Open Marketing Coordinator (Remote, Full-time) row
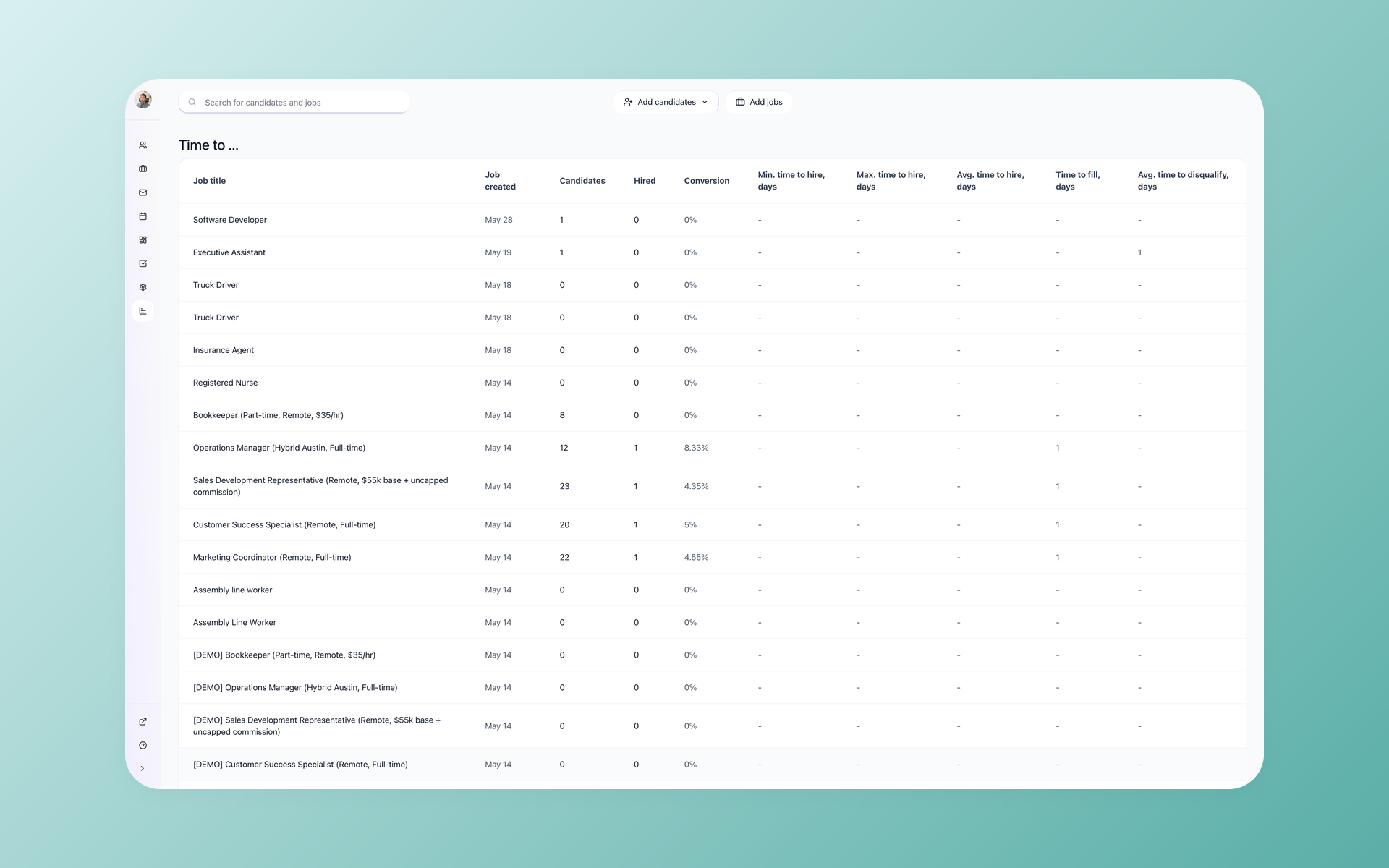The width and height of the screenshot is (1389, 868). click(x=713, y=557)
